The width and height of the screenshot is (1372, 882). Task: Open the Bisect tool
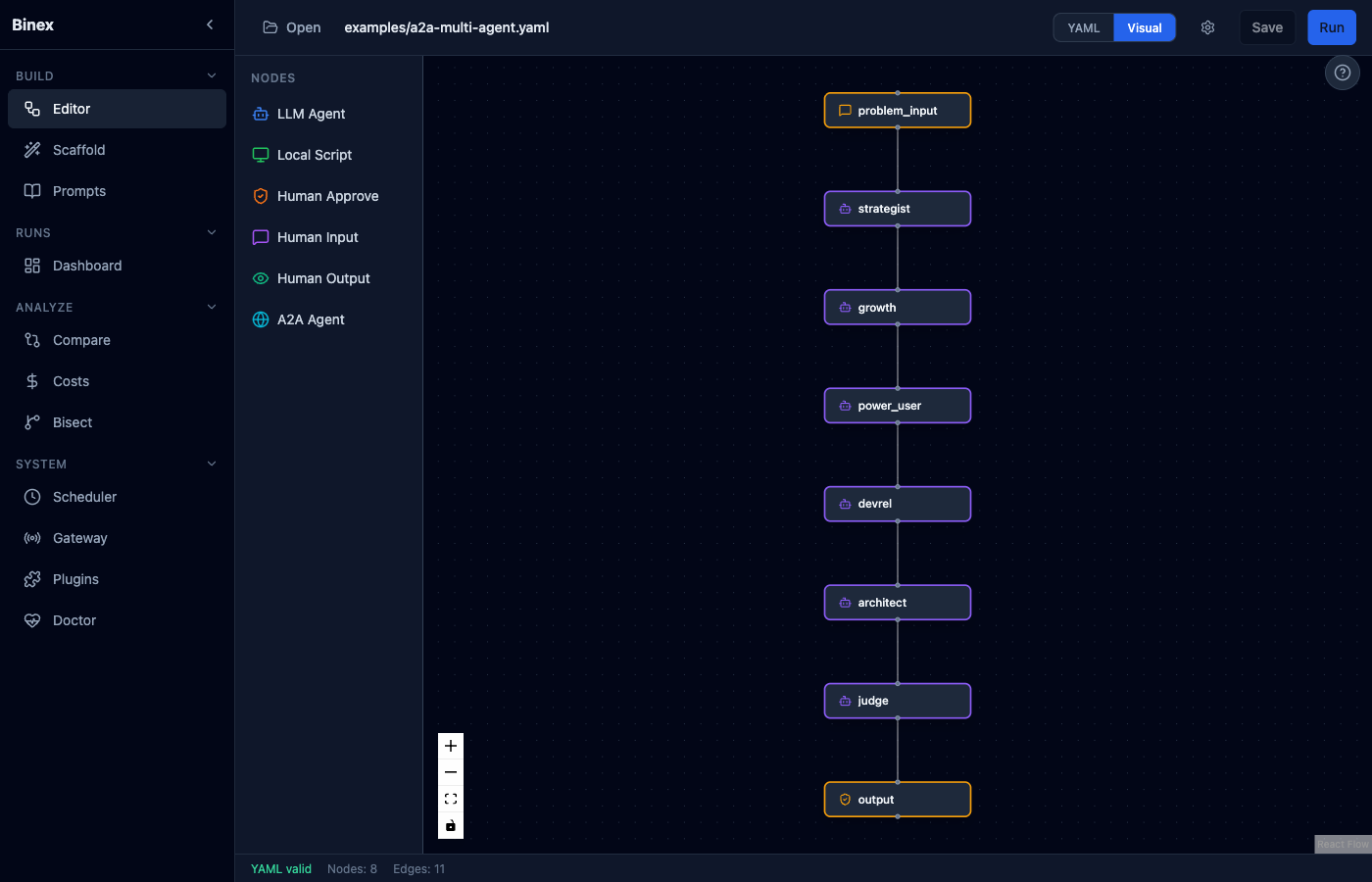[x=73, y=422]
